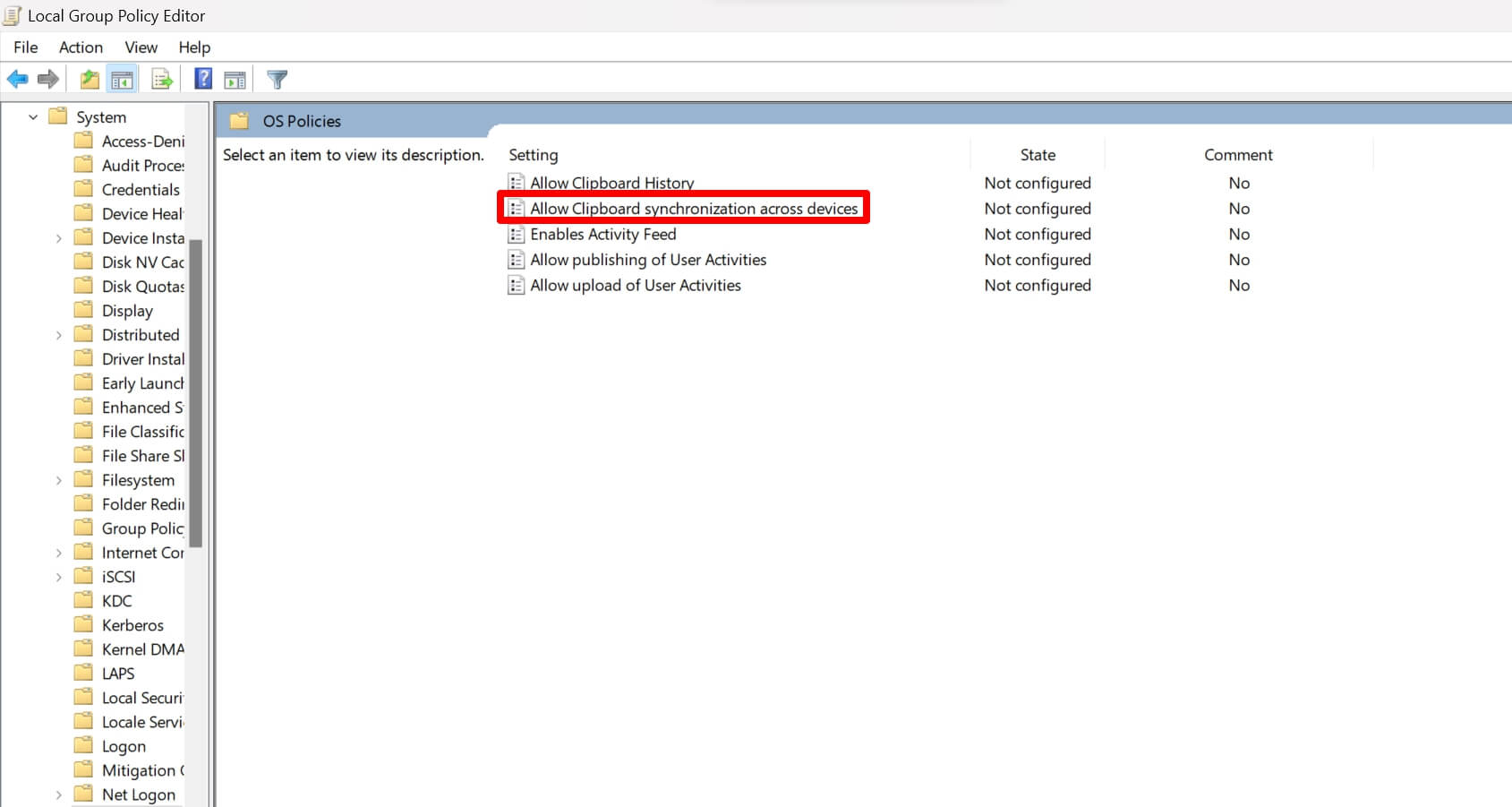The image size is (1512, 807).
Task: Click the Forward arrow toolbar icon
Action: pos(48,80)
